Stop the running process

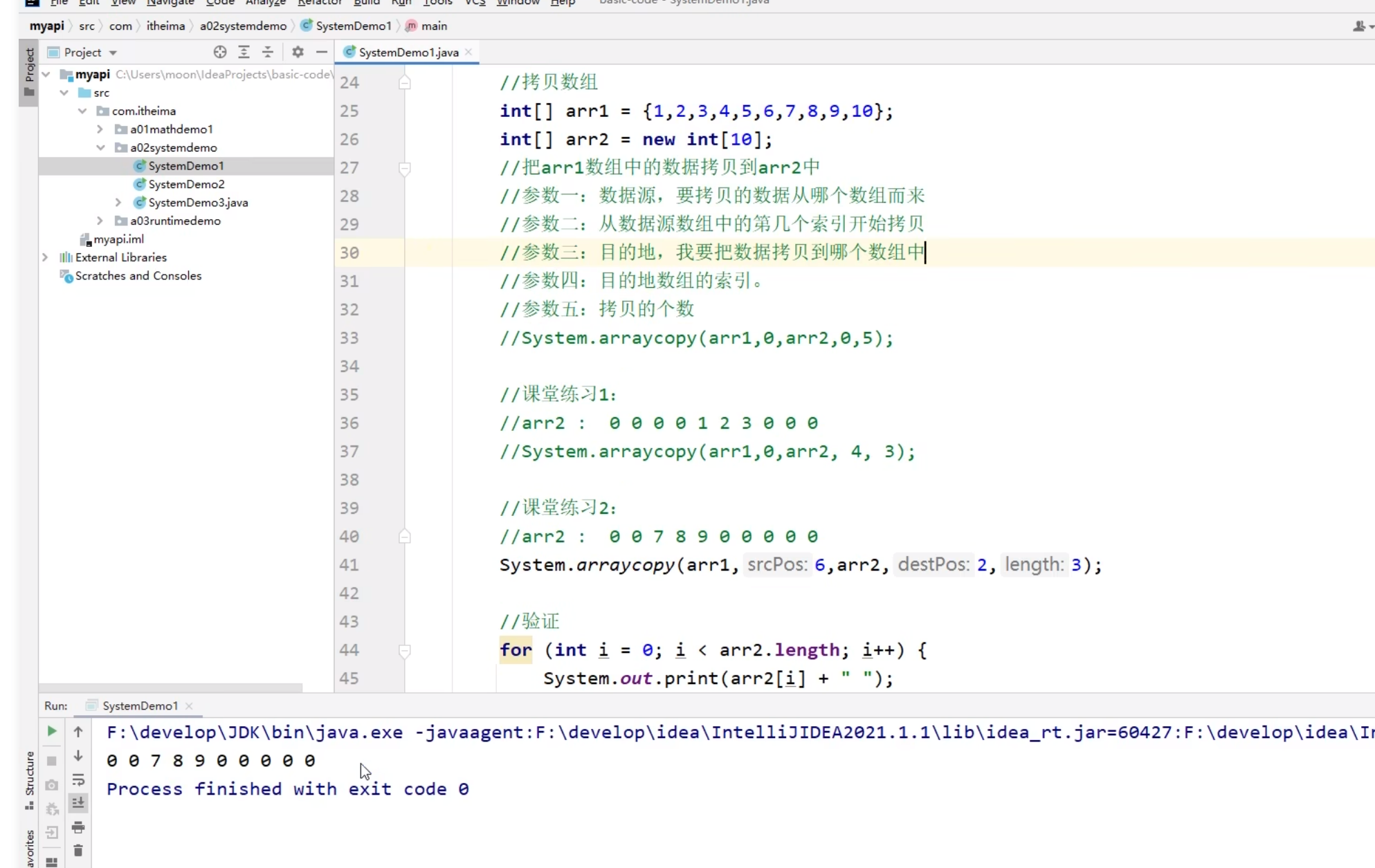click(52, 761)
